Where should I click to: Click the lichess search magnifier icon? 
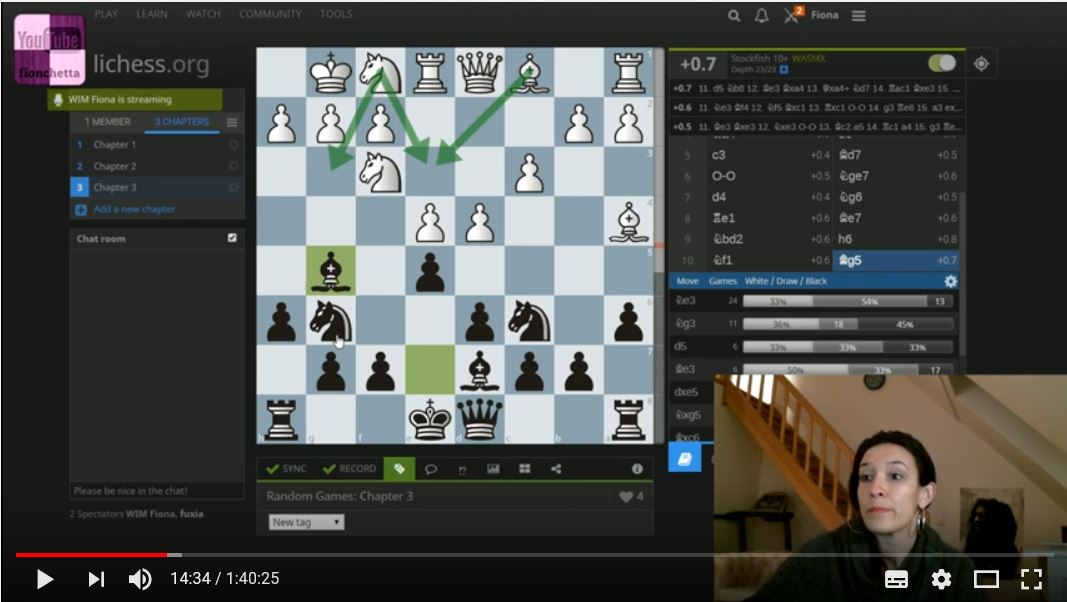pos(734,15)
